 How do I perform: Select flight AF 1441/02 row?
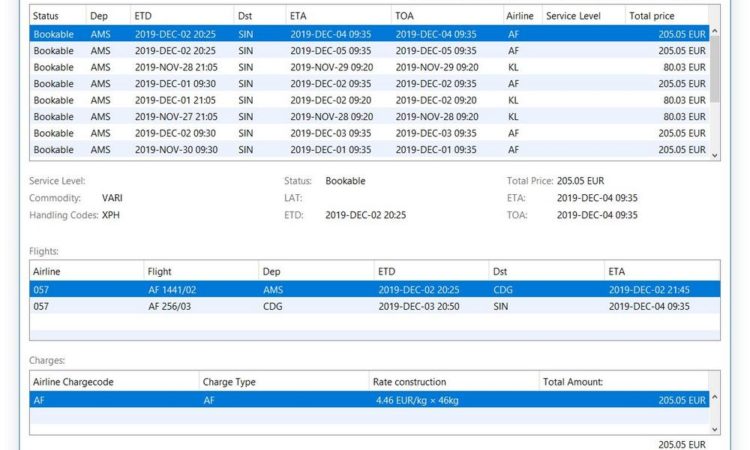coord(375,290)
